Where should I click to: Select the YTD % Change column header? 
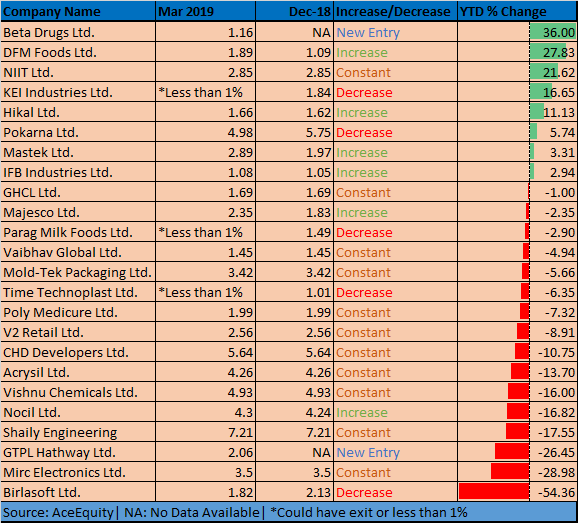click(x=517, y=12)
